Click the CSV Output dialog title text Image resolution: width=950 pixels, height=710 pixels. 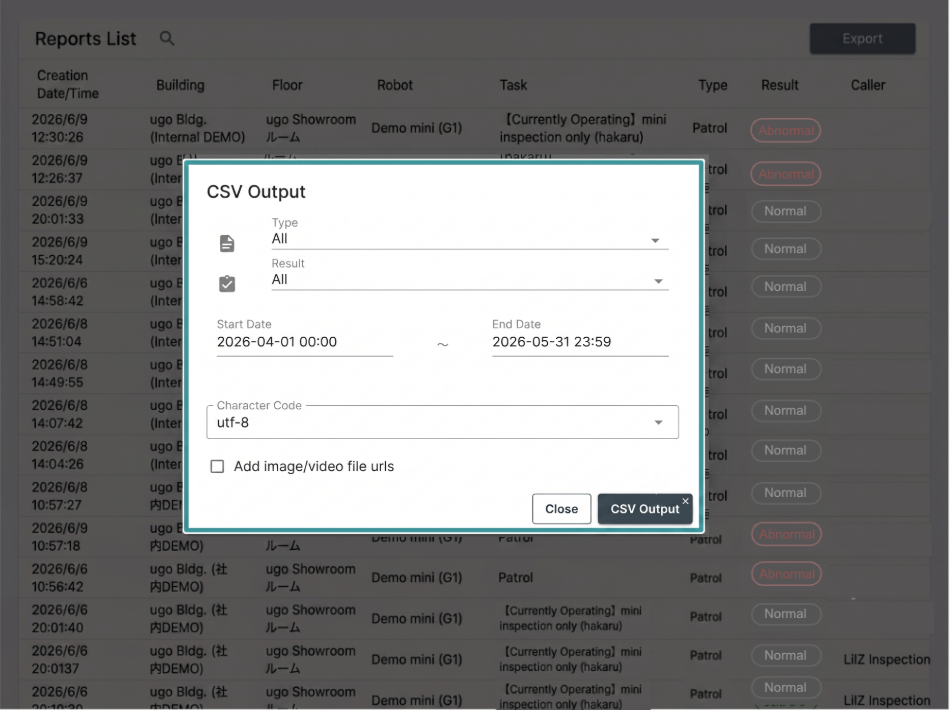pos(256,191)
